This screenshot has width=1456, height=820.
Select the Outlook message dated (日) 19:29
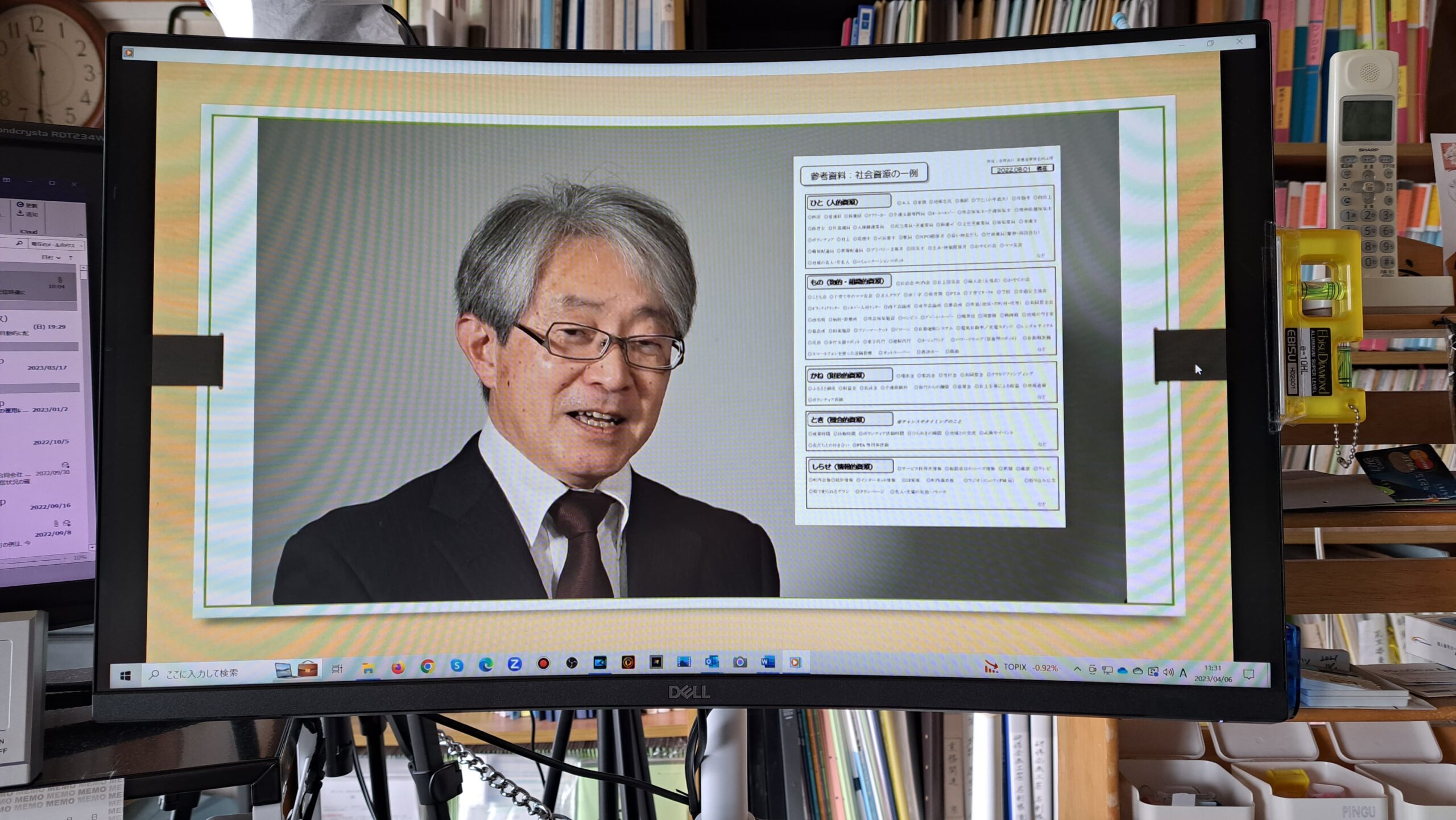click(x=40, y=327)
